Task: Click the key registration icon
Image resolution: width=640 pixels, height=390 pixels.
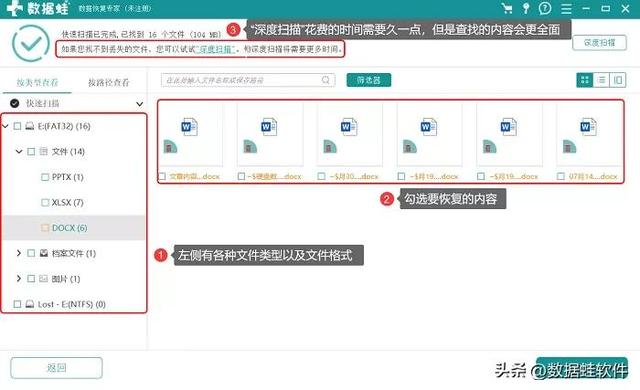Action: [526, 8]
